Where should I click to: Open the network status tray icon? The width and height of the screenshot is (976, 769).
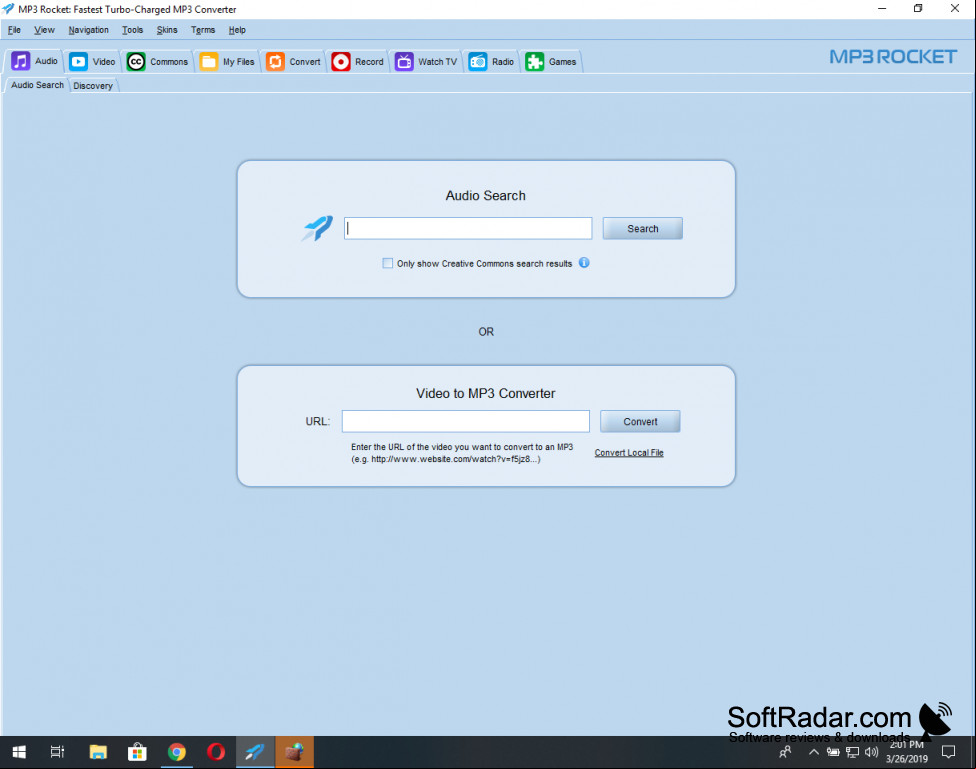(853, 752)
